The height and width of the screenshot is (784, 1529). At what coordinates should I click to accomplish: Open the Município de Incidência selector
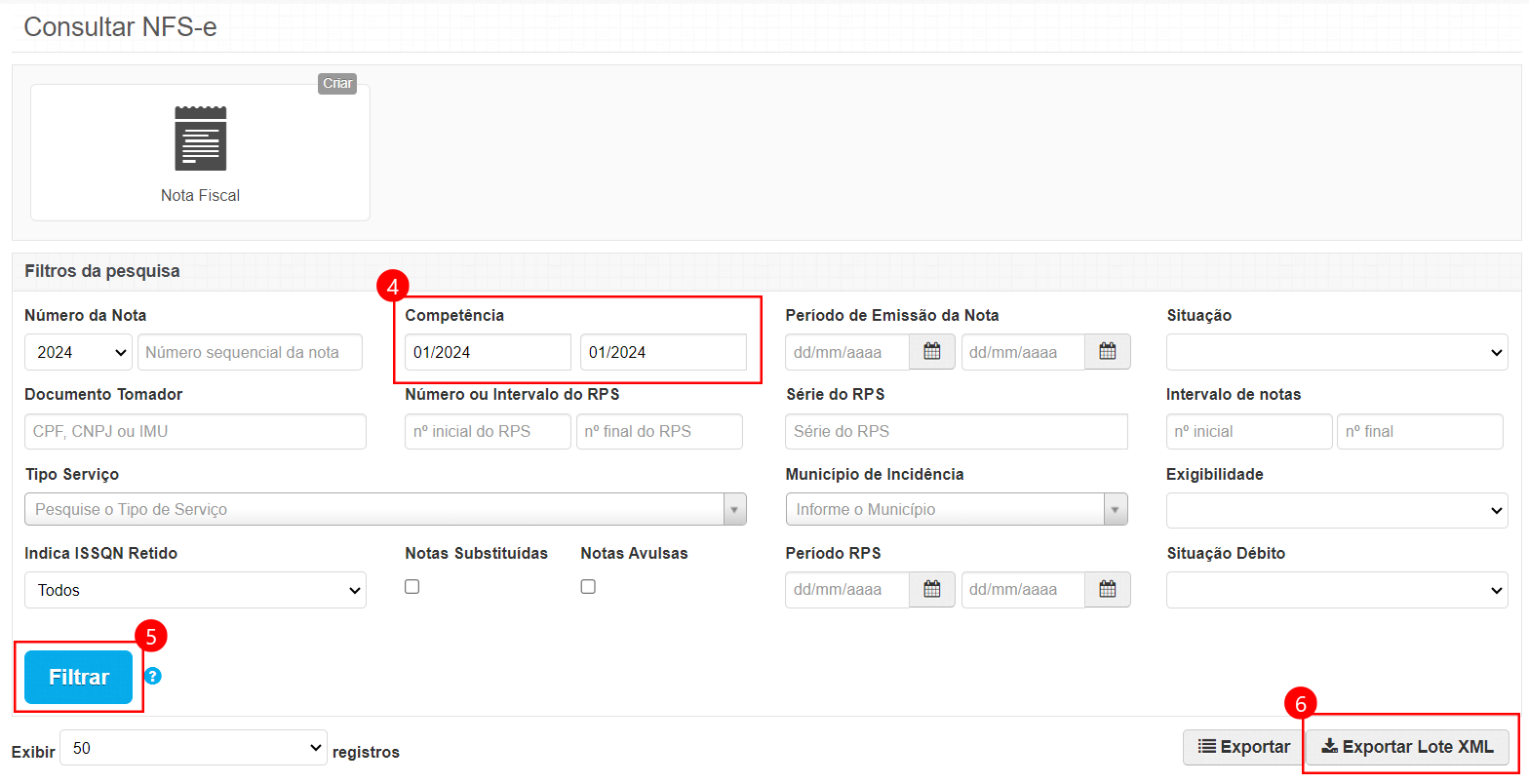coord(956,509)
